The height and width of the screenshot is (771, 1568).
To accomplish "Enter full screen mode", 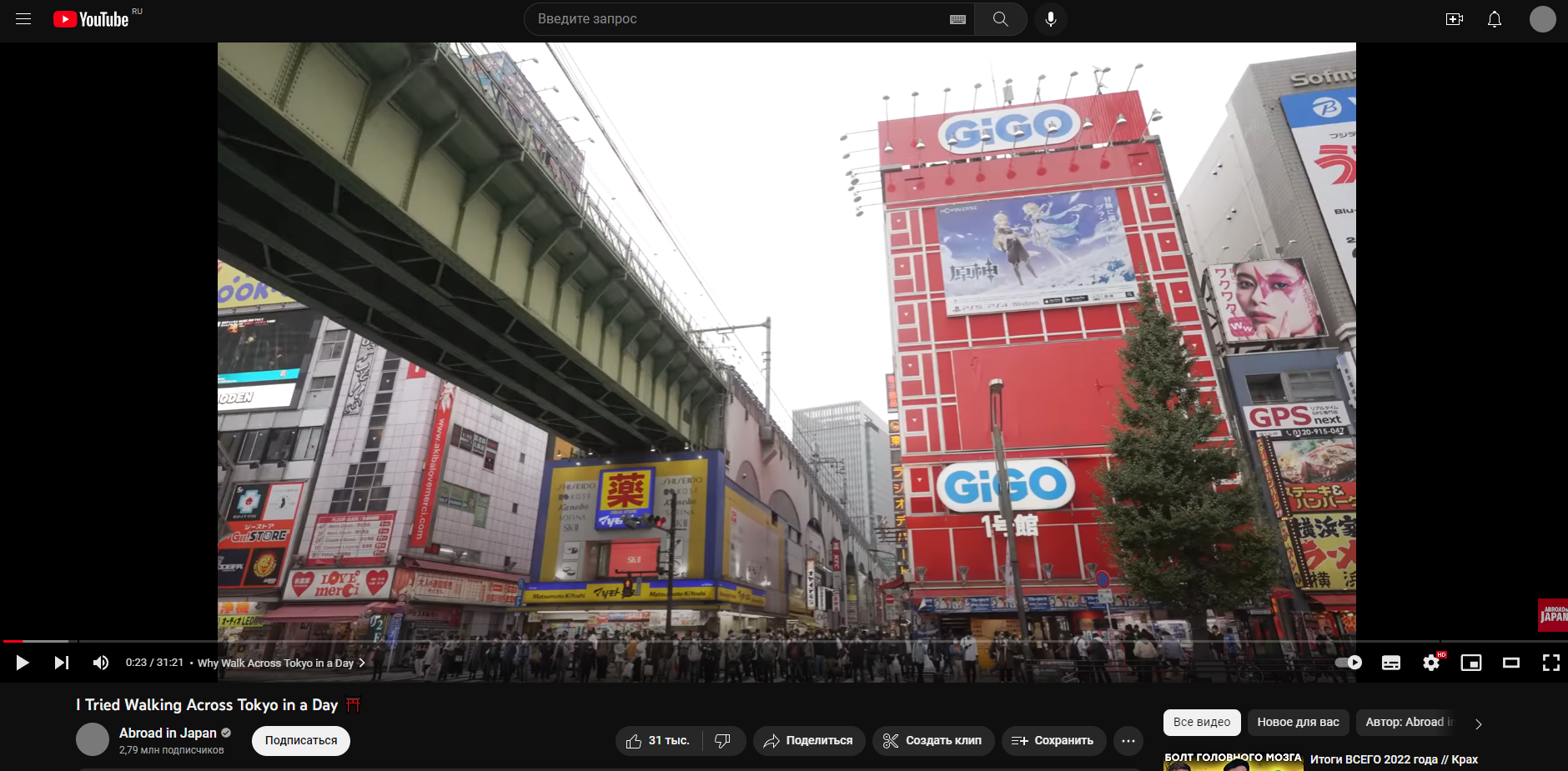I will 1551,663.
